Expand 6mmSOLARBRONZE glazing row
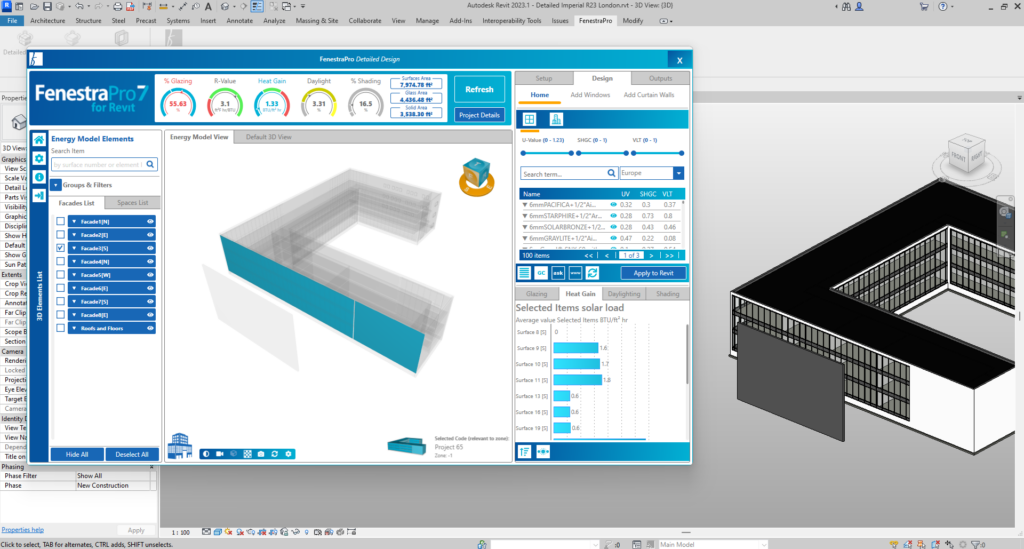 pyautogui.click(x=524, y=227)
